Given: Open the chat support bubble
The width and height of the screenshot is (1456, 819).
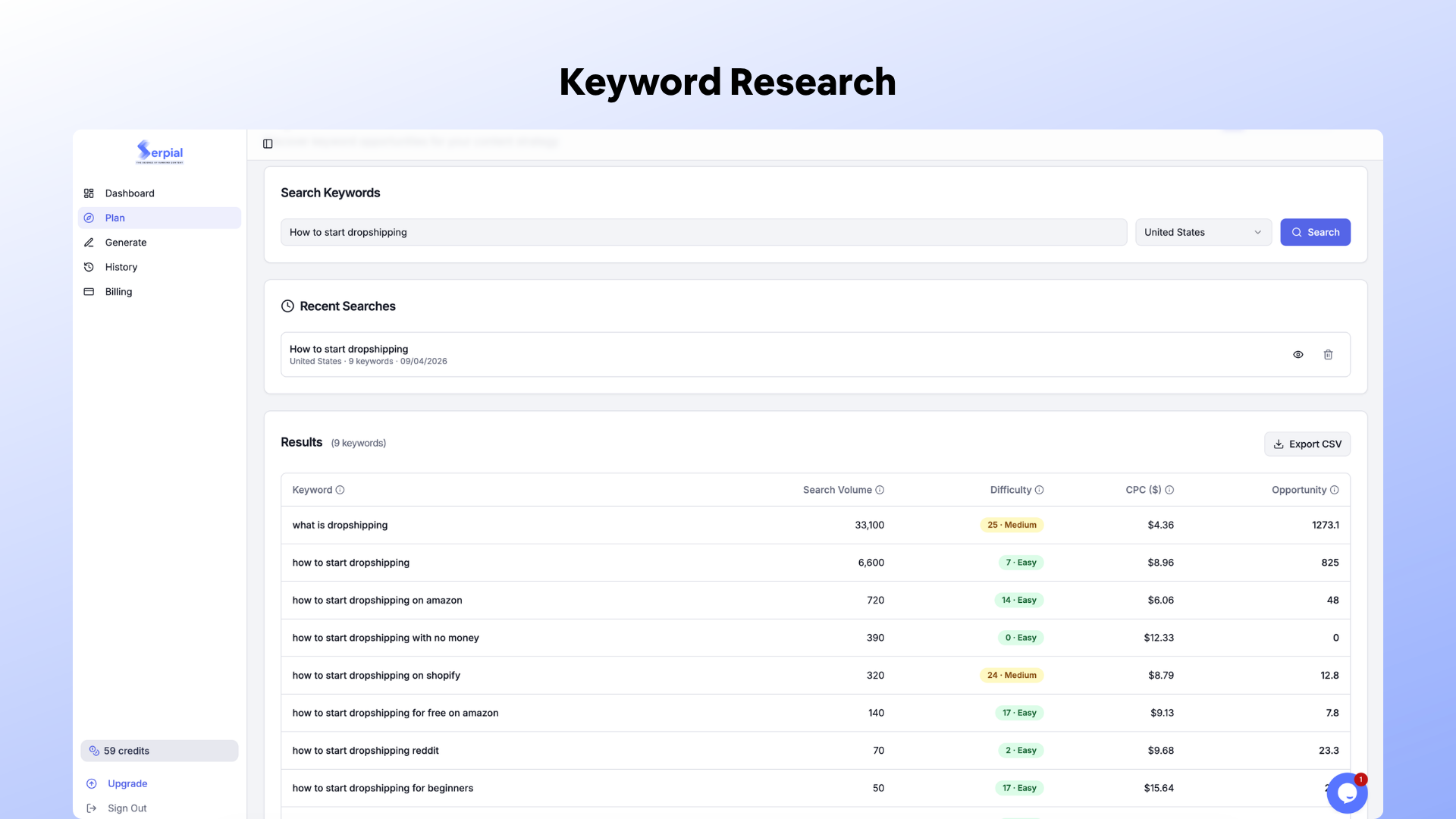Looking at the screenshot, I should point(1346,793).
